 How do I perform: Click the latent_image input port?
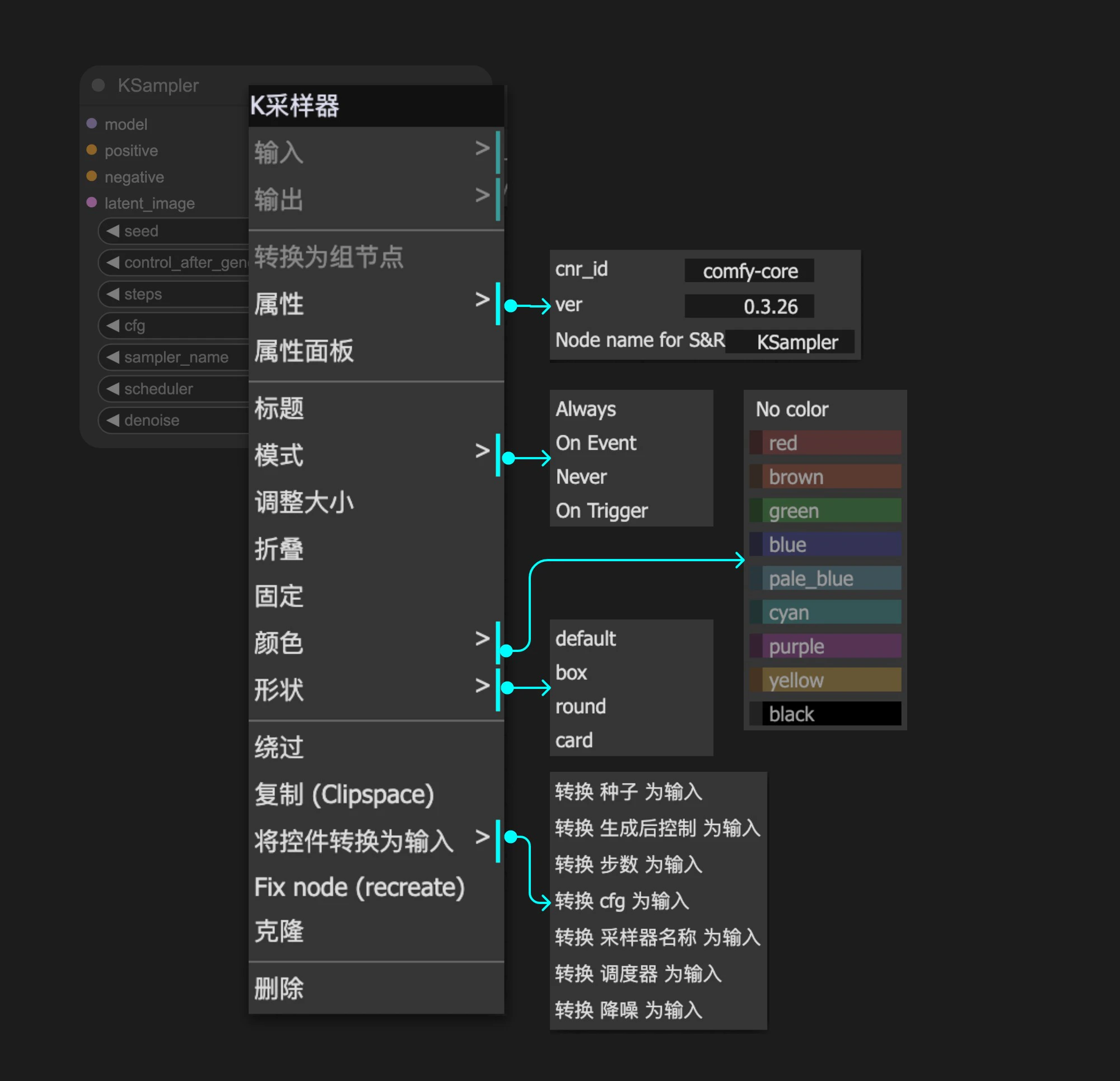(93, 203)
